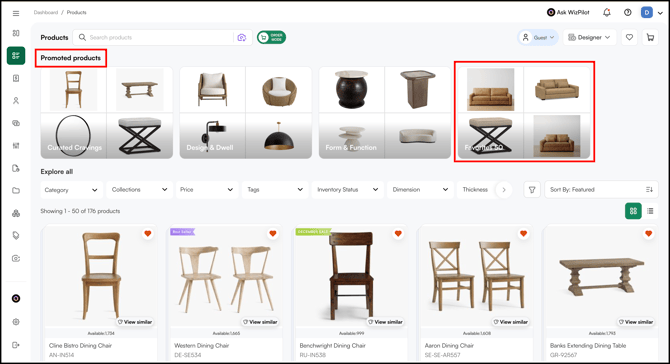
Task: Click the logout icon at sidebar bottom
Action: tap(16, 345)
